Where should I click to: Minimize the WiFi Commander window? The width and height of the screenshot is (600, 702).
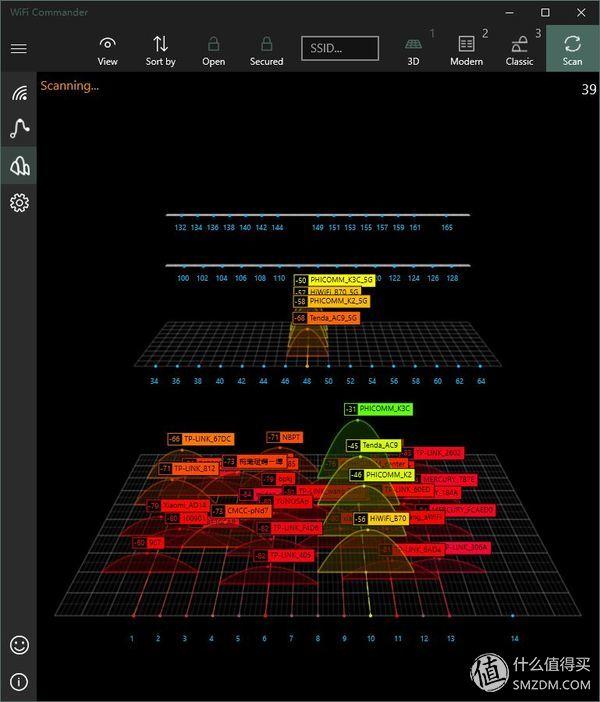pos(510,13)
